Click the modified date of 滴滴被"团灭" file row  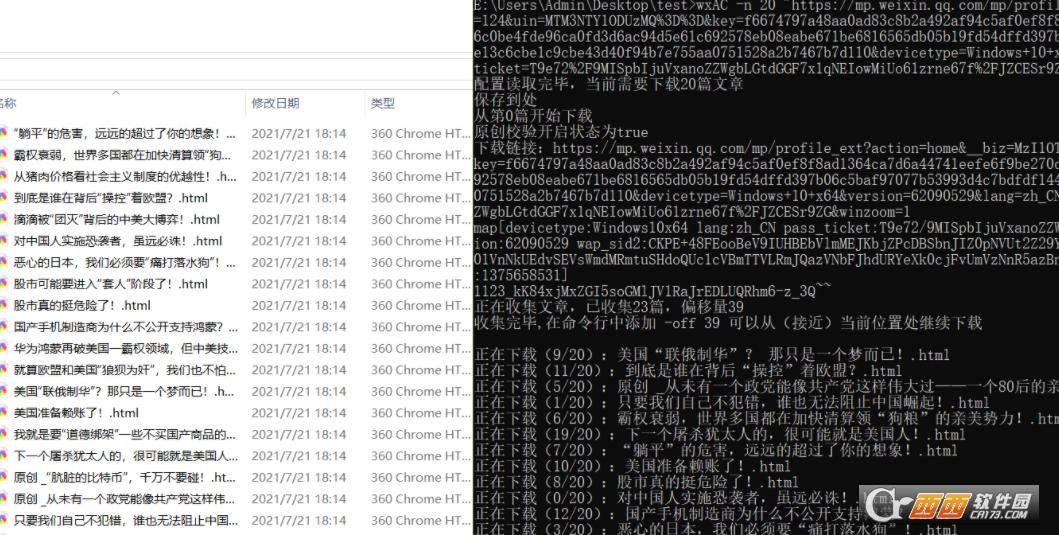click(299, 220)
